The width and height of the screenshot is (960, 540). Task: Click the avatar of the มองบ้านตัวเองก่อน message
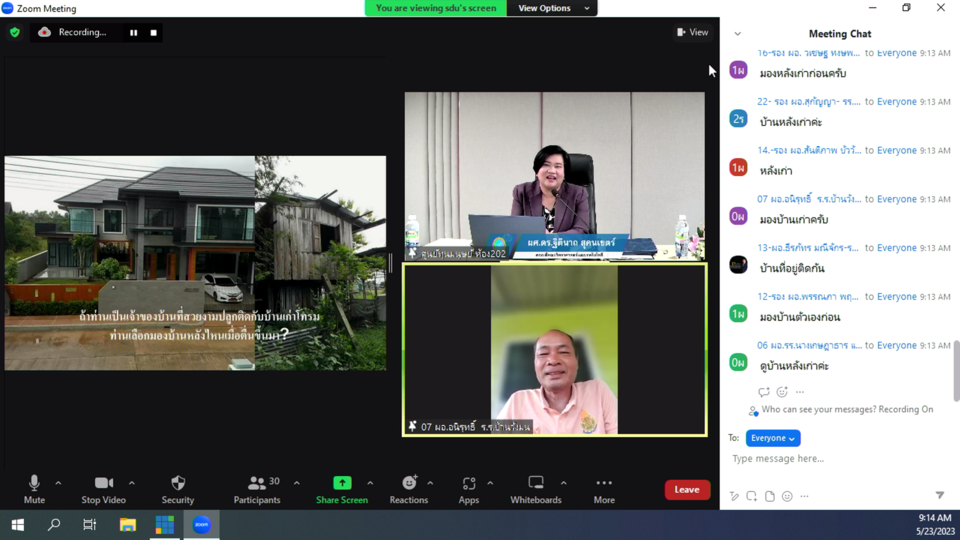click(x=738, y=313)
